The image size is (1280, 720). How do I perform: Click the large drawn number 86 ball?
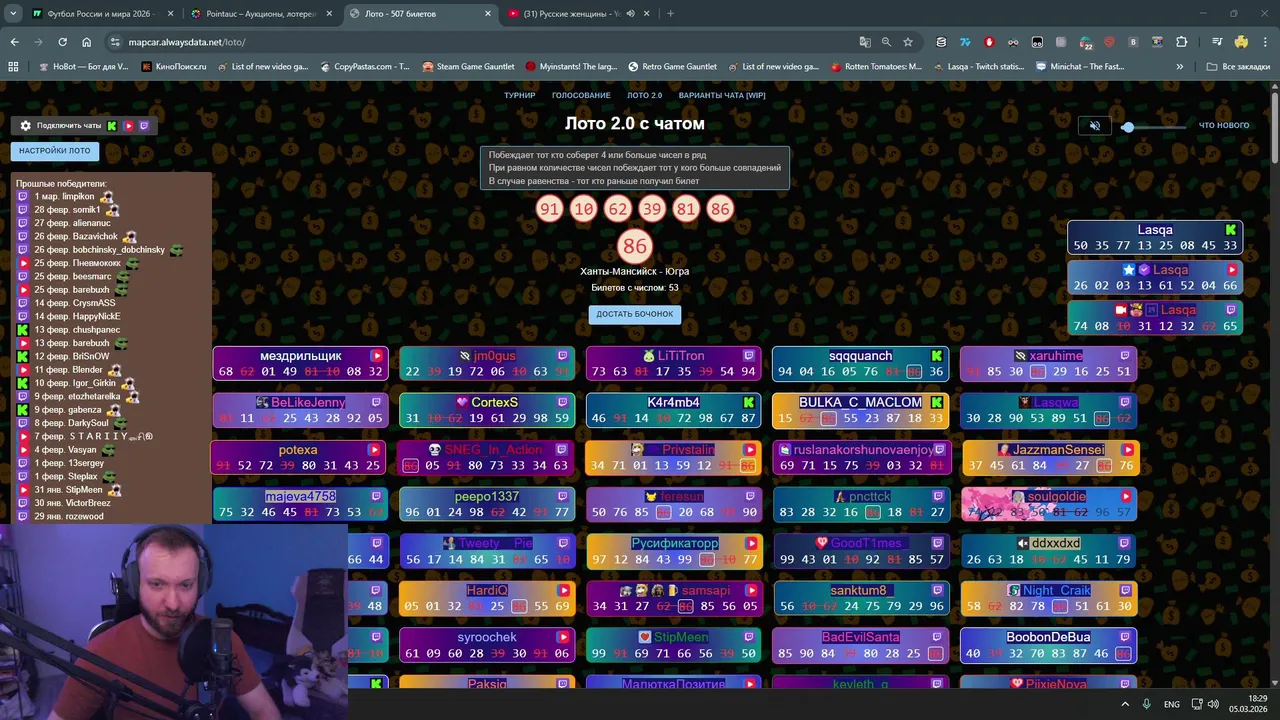point(635,246)
